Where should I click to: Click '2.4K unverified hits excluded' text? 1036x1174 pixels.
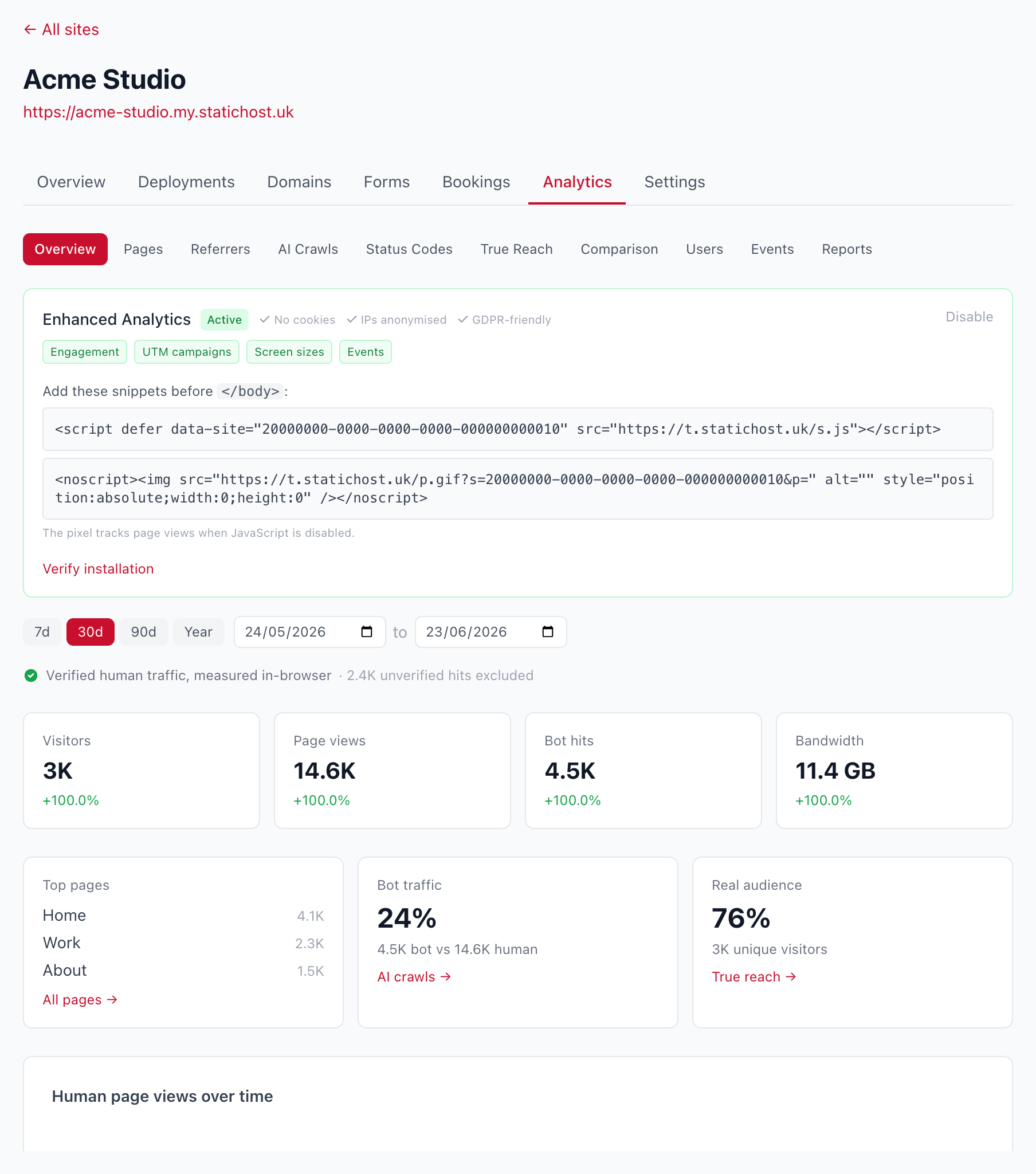pyautogui.click(x=440, y=676)
